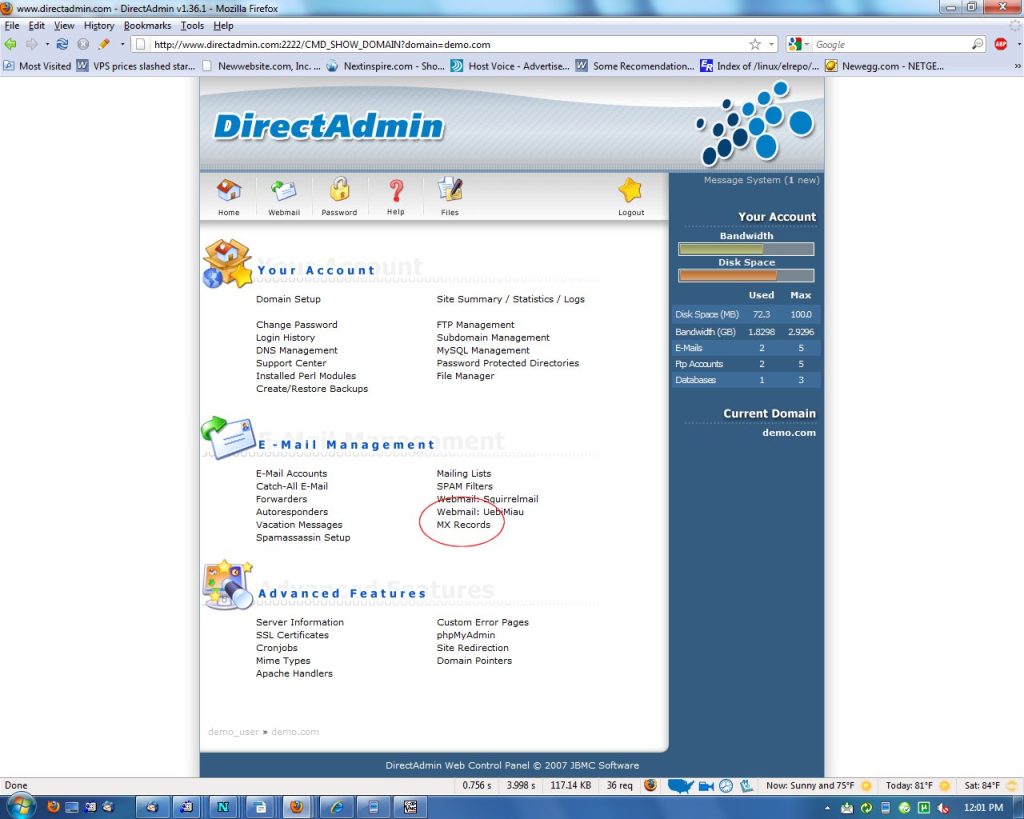The image size is (1024, 819).
Task: Click the E-Mail Management envelope icon
Action: click(228, 437)
